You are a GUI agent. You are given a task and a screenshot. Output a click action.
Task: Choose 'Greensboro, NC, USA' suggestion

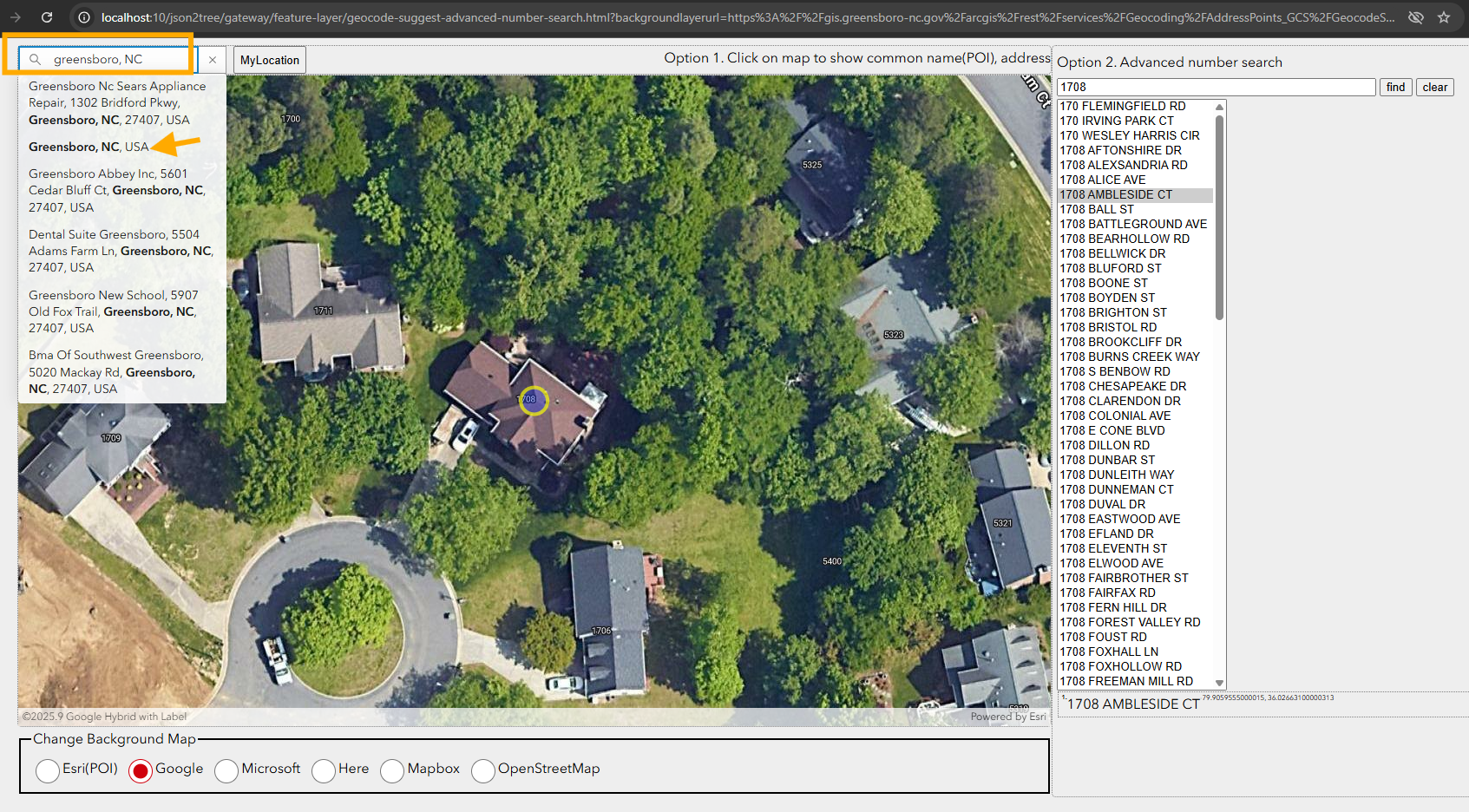click(89, 147)
